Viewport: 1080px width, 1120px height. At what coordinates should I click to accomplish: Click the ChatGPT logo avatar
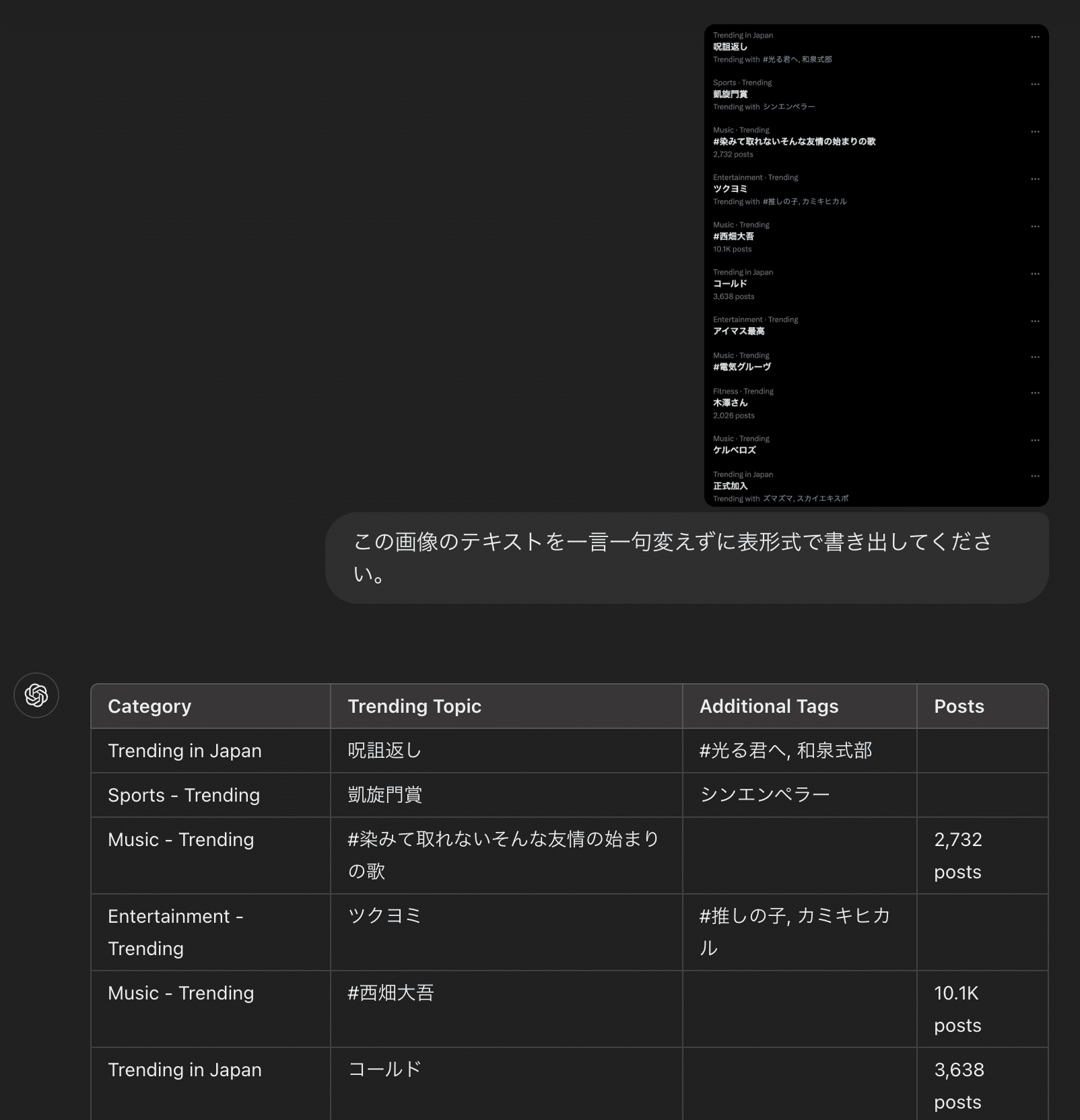pyautogui.click(x=36, y=695)
